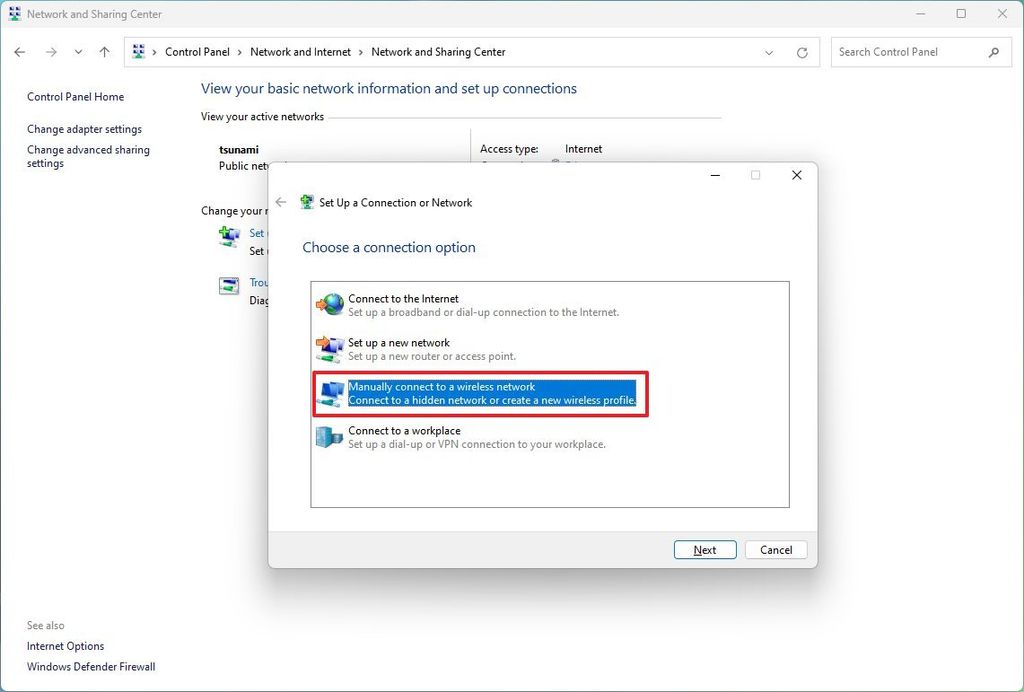The image size is (1024, 692).
Task: Open Windows Defender Firewall
Action: click(x=90, y=666)
